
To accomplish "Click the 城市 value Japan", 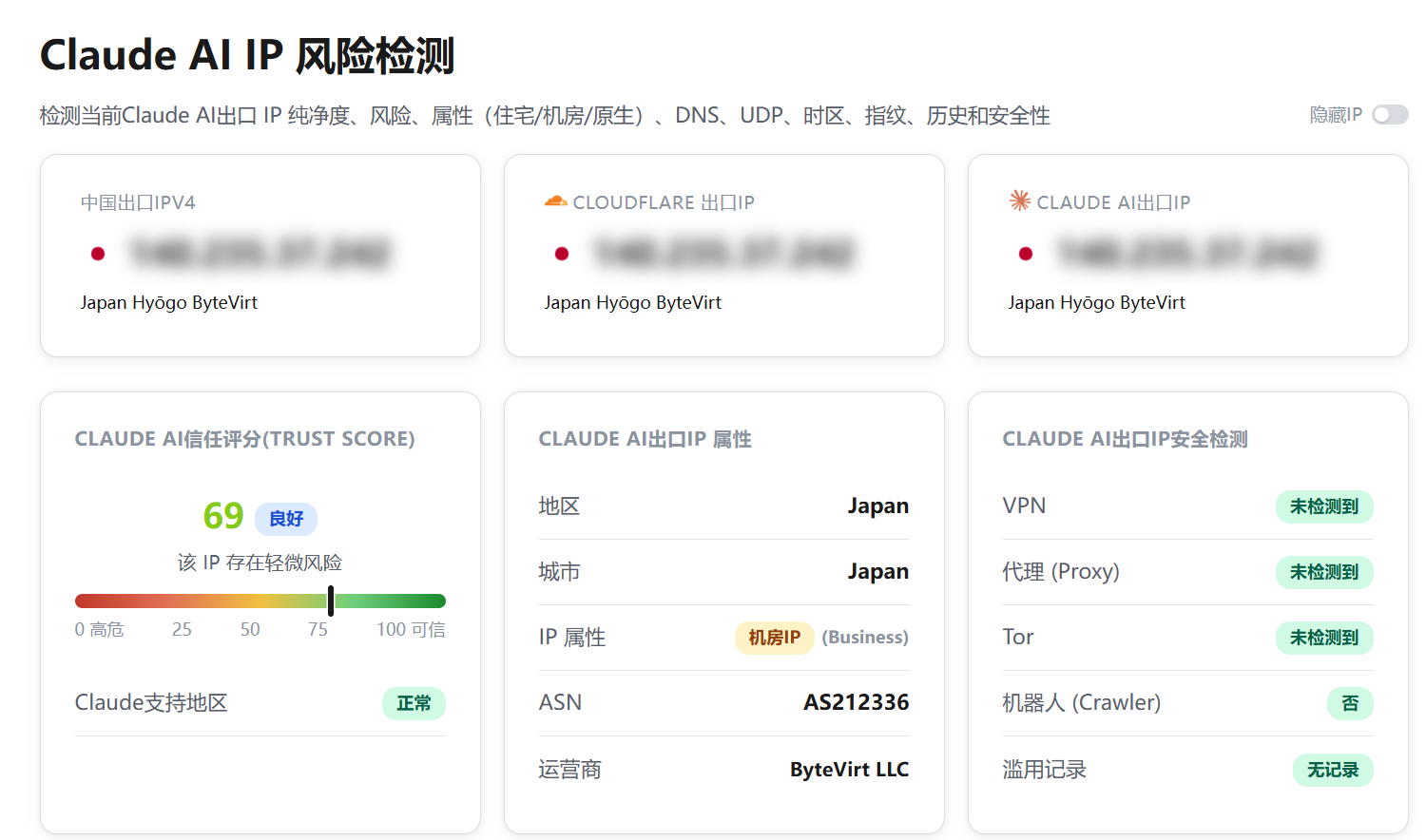I will pyautogui.click(x=878, y=572).
